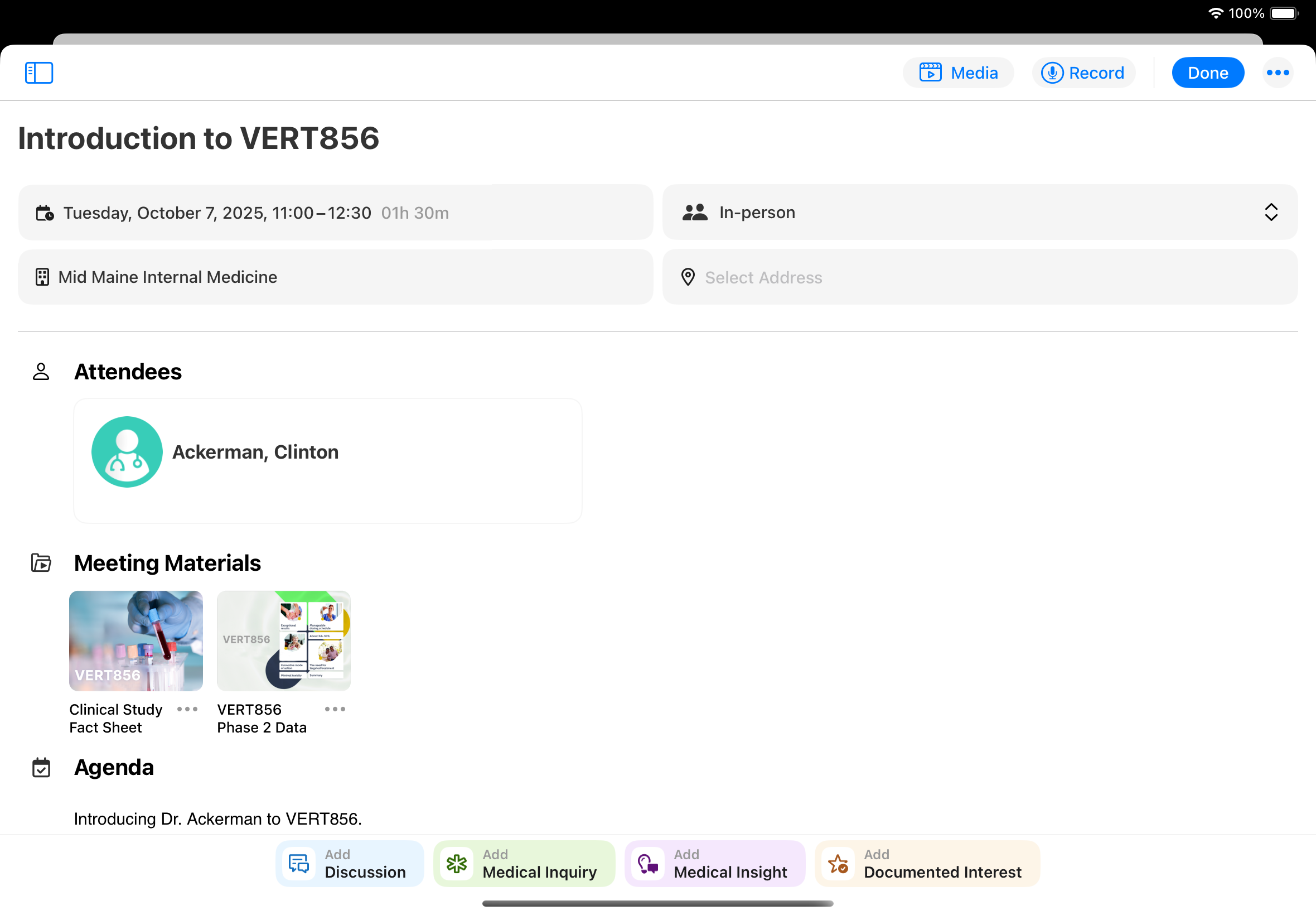Add a Medical Insight
Screen dimensions: 1316x915
[714, 864]
